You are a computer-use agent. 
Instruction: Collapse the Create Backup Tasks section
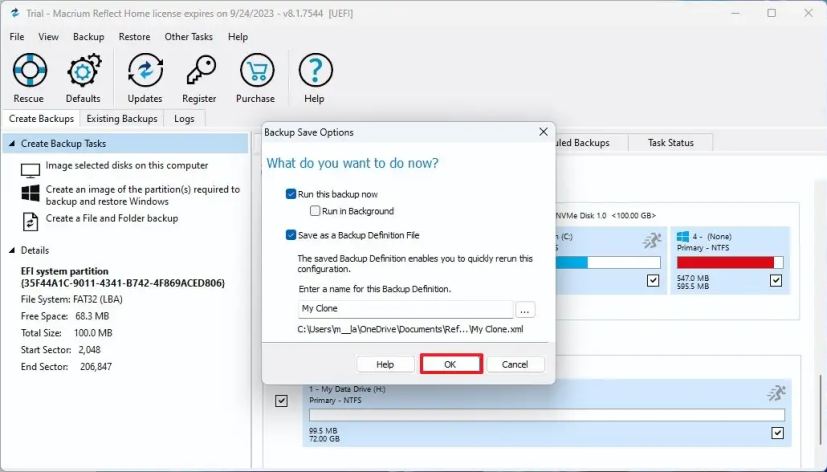tap(12, 143)
